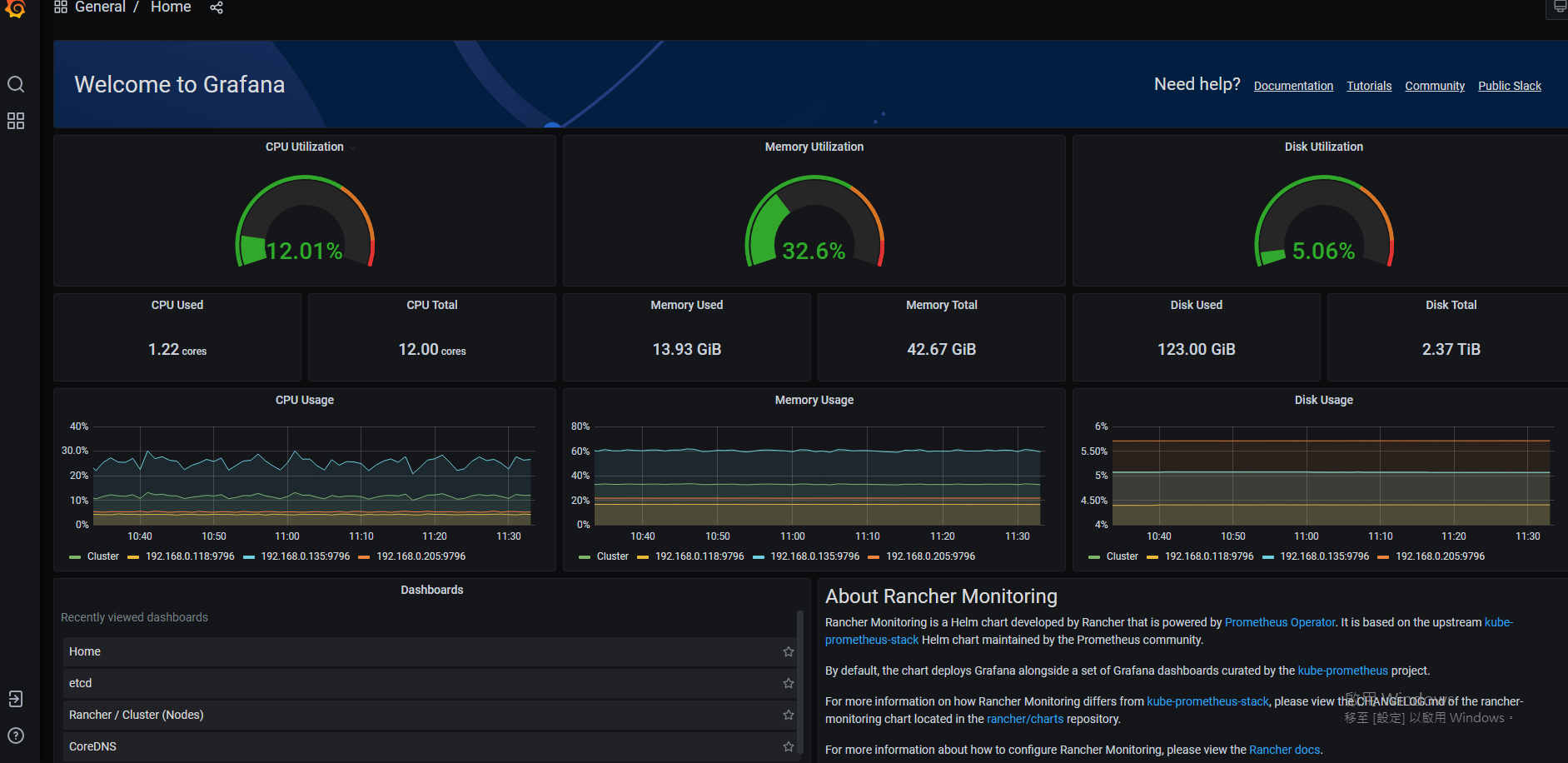Click the Disk Total 2.37 TiB value
Image resolution: width=1568 pixels, height=763 pixels.
pyautogui.click(x=1451, y=350)
